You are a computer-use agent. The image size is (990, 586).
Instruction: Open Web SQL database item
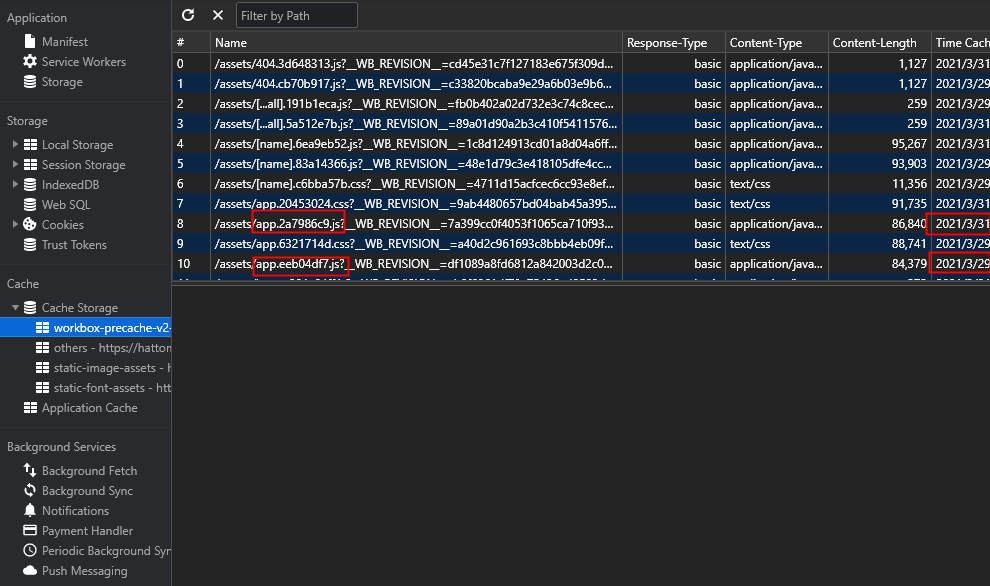coord(67,205)
